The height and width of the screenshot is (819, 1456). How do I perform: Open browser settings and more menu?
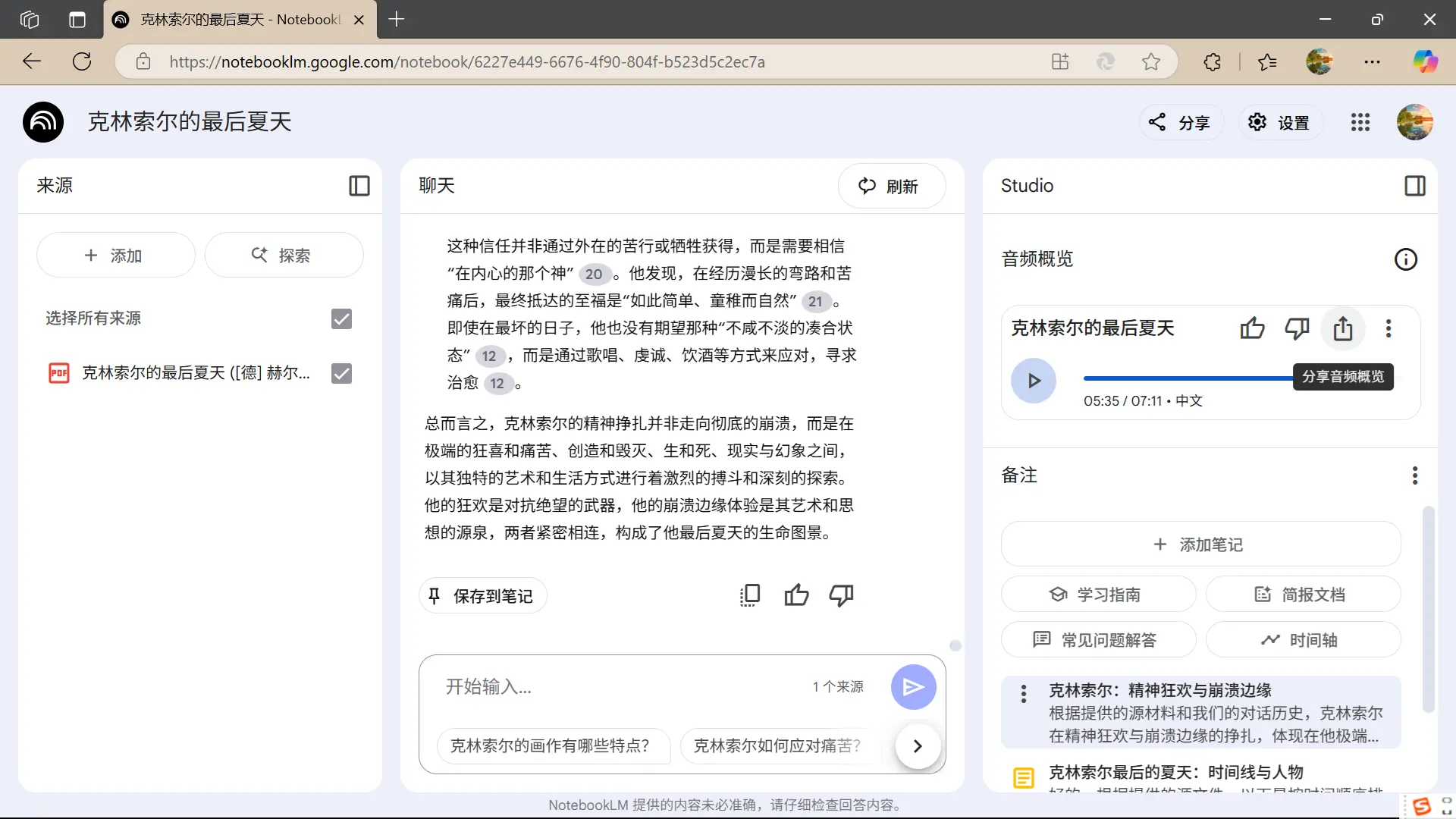(1373, 62)
